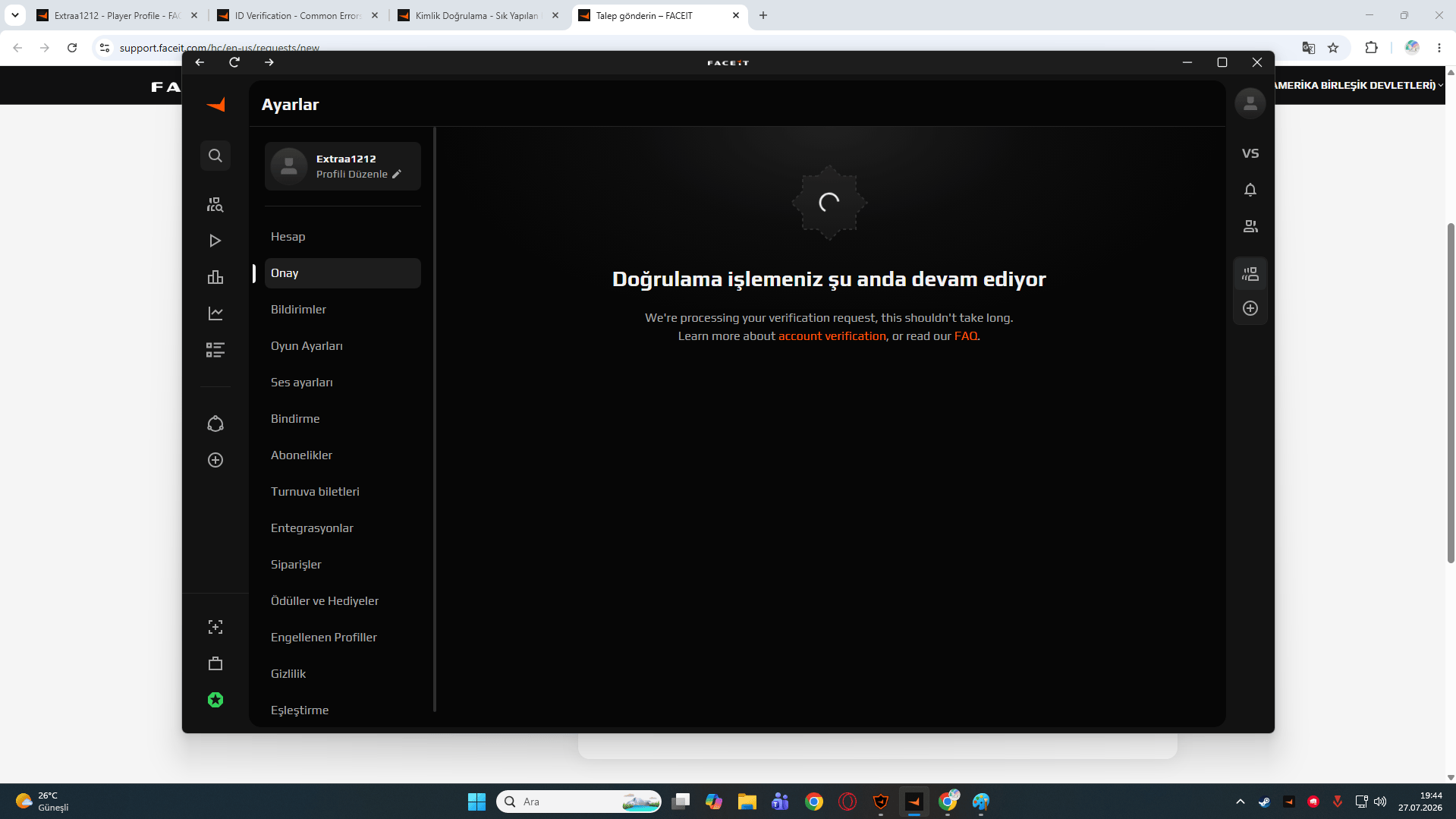This screenshot has width=1456, height=819.
Task: Open the clubs hexagon icon in sidebar
Action: 215,424
